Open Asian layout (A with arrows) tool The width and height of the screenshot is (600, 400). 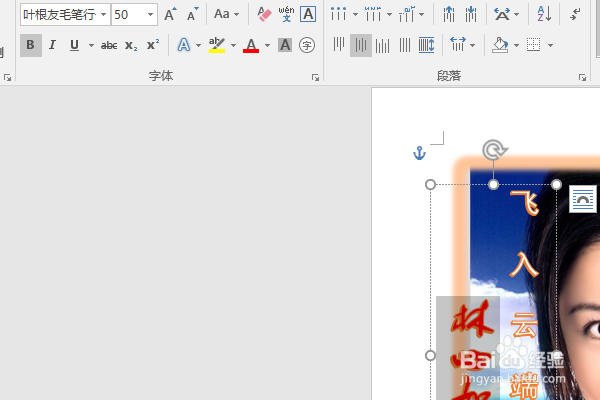502,14
